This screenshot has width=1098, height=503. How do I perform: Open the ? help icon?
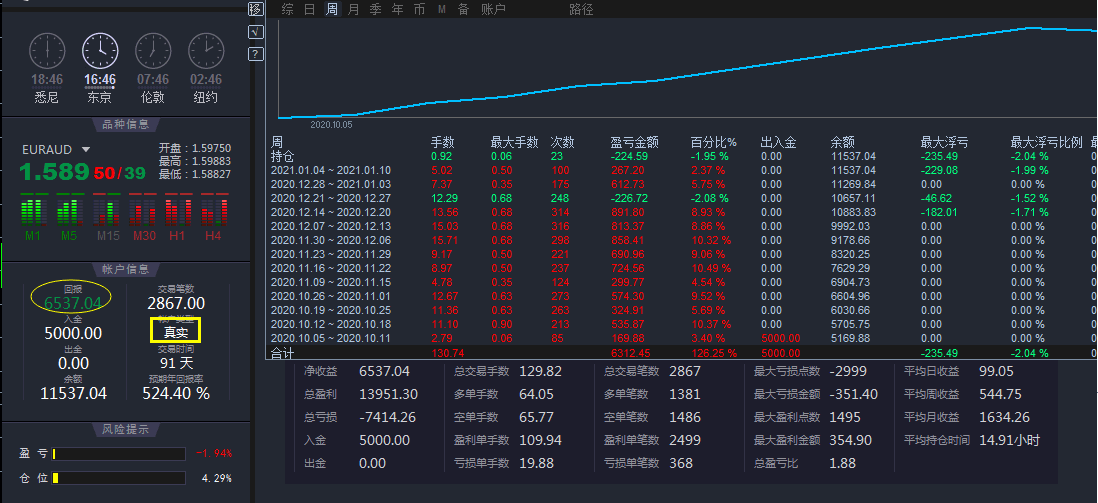(256, 54)
